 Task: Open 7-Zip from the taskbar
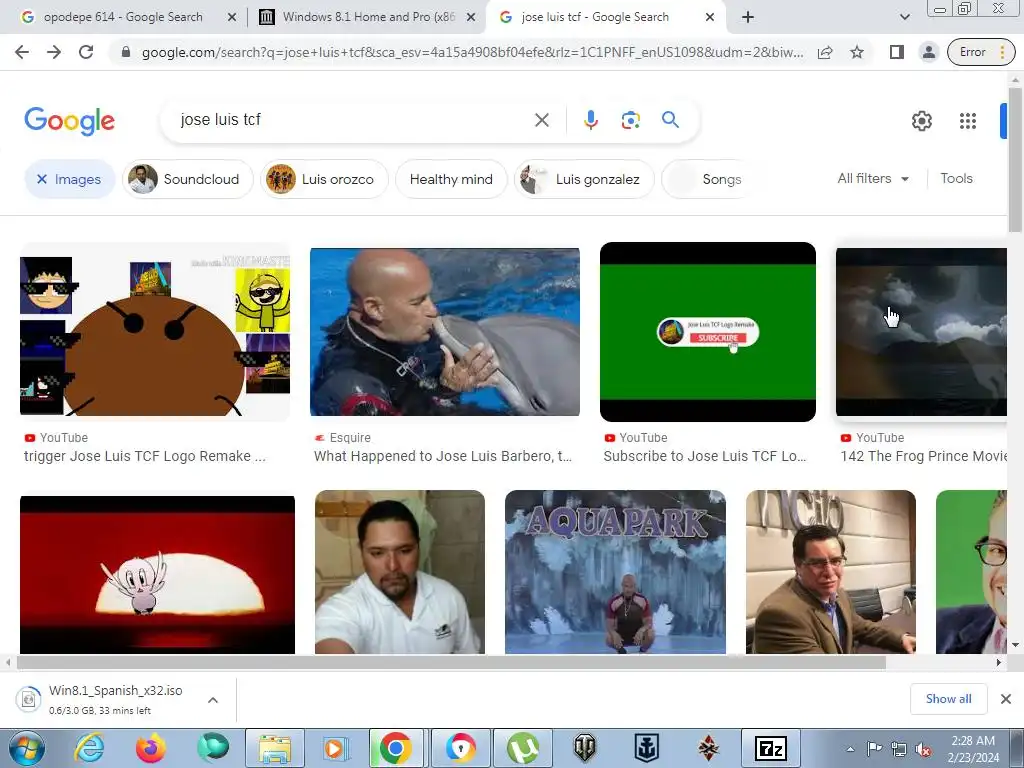[x=771, y=748]
